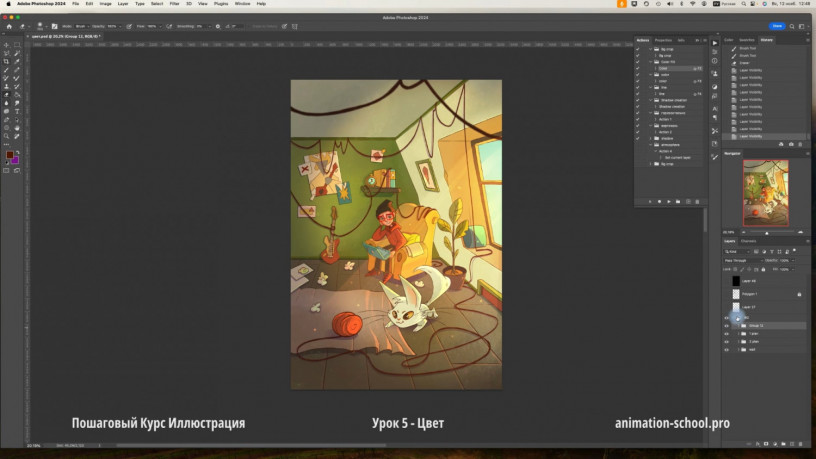The image size is (816, 459).
Task: Collapse the atmosphere set in Actions
Action: (x=651, y=145)
